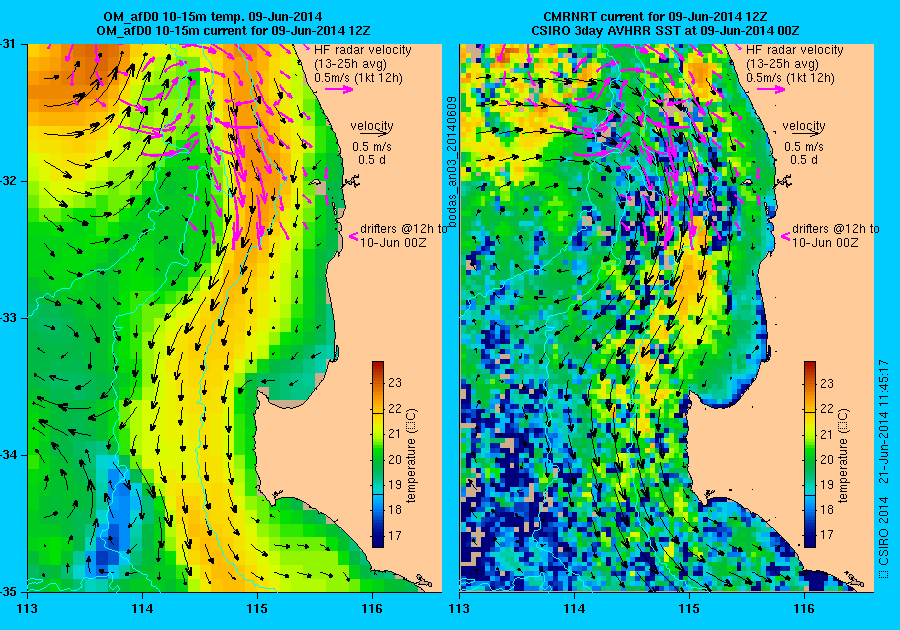Click 'drifters @12h to 10-Jun 00Z' in left map
Viewport: 900px width, 630px height.
[x=404, y=235]
